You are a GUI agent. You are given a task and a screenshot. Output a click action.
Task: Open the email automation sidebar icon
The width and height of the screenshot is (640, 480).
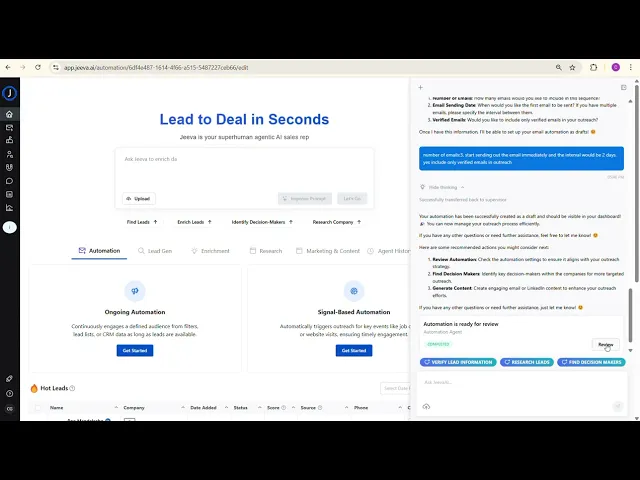(9, 128)
